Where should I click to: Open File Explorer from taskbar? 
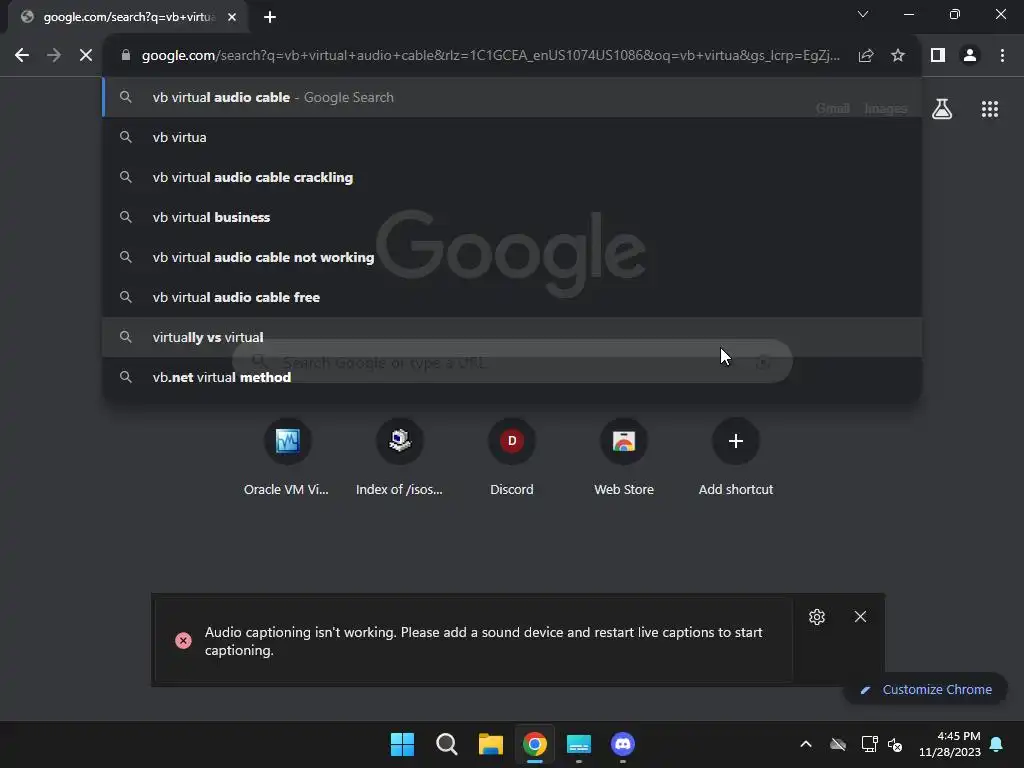pyautogui.click(x=490, y=744)
